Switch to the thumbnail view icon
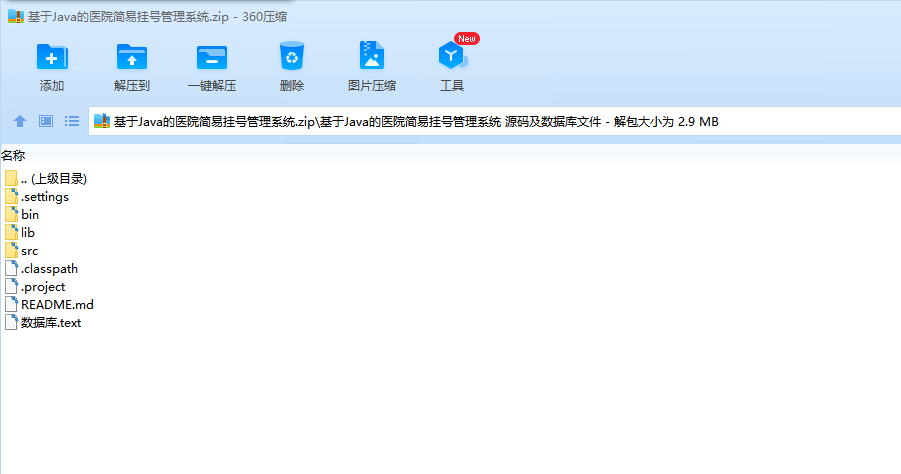Viewport: 901px width, 474px height. 46,121
